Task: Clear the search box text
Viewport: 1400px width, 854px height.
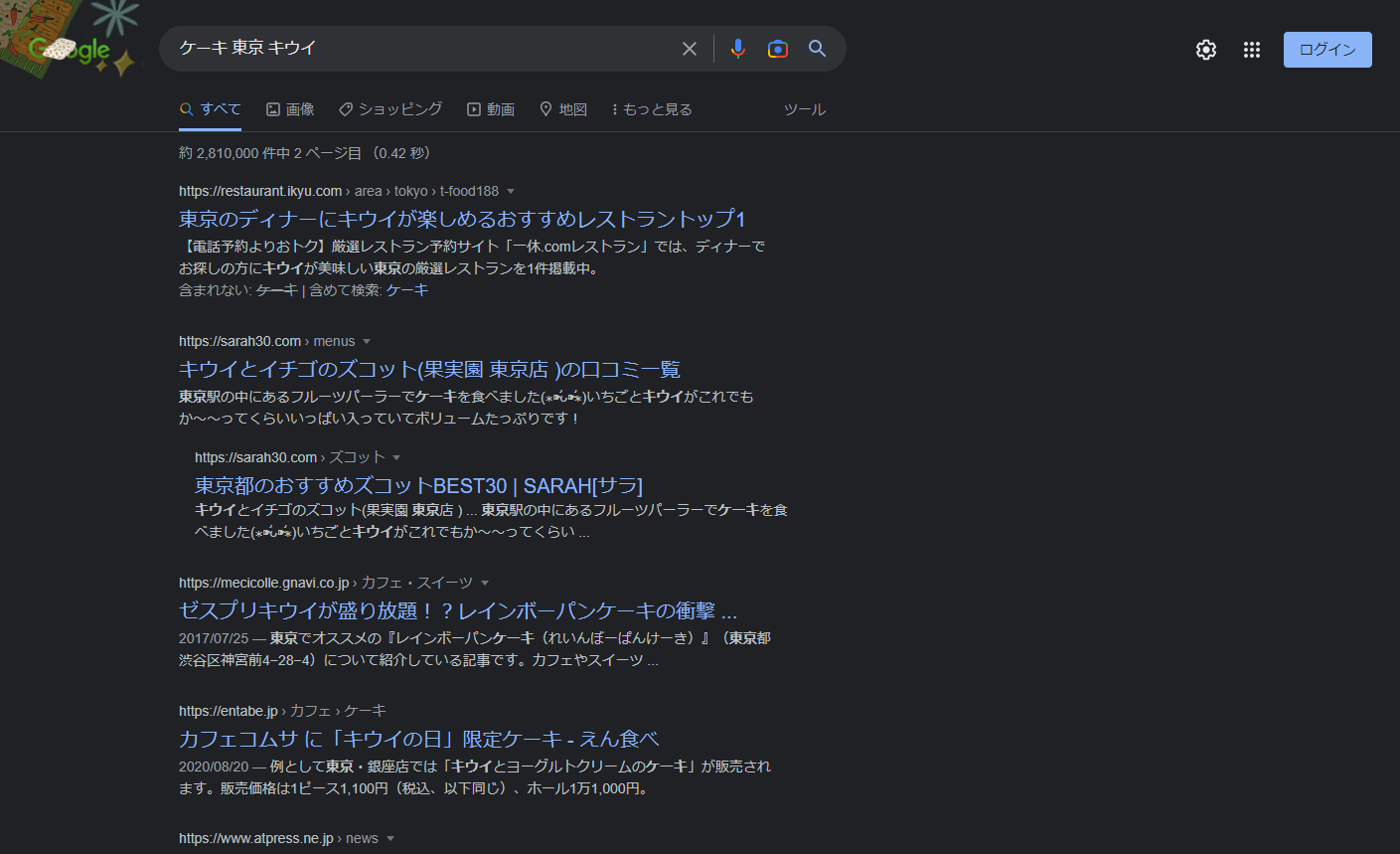Action: pos(689,49)
